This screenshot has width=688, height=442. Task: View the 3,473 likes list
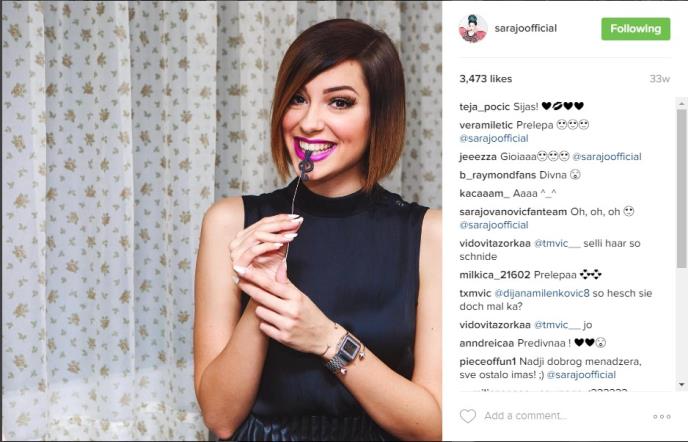(485, 79)
